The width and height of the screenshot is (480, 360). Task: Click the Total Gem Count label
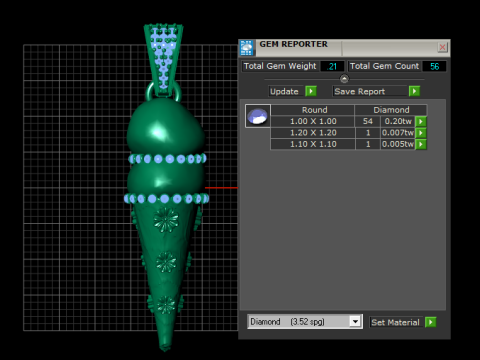[384, 66]
